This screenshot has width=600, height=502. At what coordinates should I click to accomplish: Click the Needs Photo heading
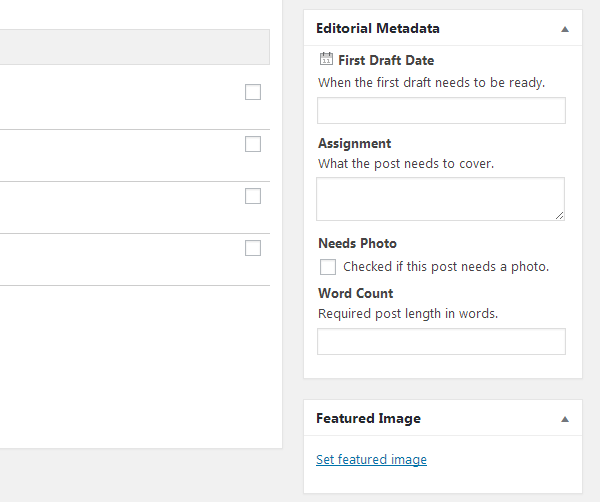357,243
